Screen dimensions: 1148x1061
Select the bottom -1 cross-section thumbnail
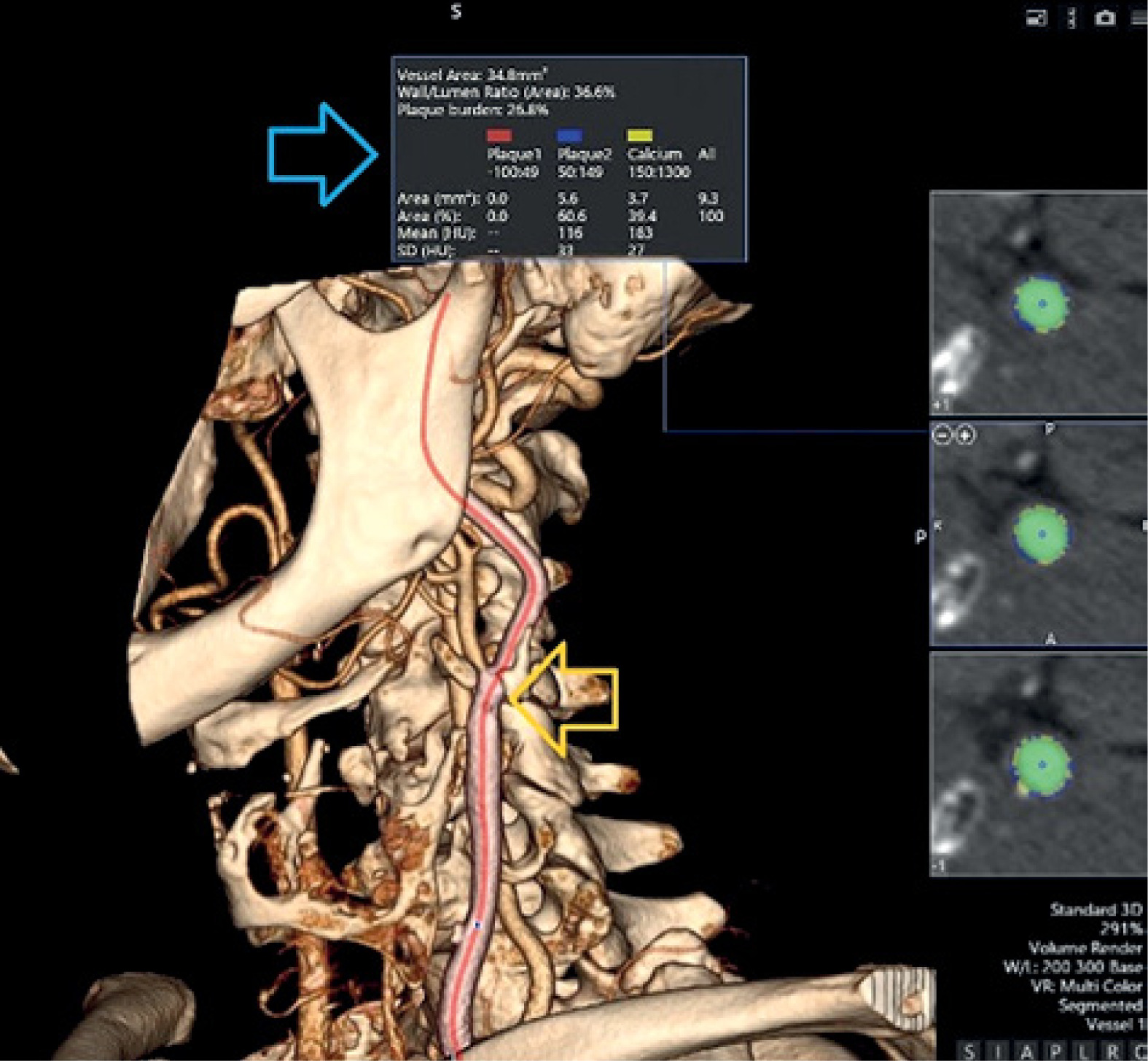pos(1039,764)
